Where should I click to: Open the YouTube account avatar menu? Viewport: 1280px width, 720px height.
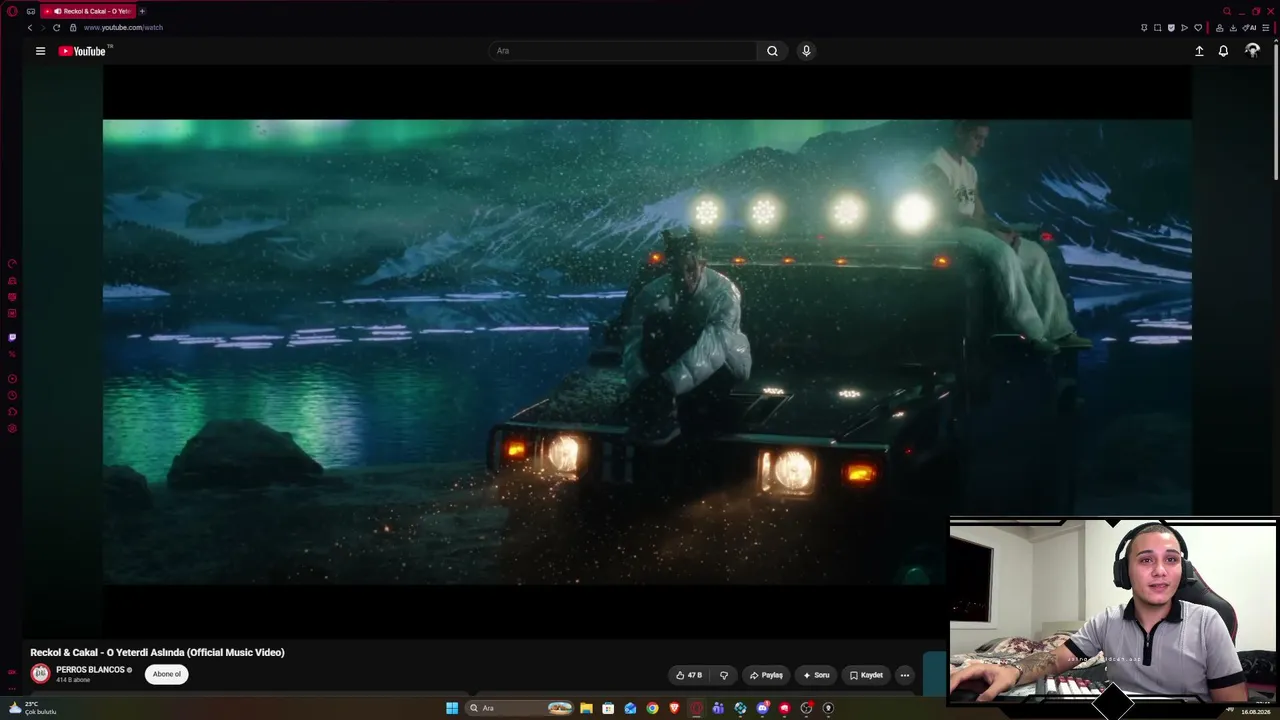point(1252,51)
